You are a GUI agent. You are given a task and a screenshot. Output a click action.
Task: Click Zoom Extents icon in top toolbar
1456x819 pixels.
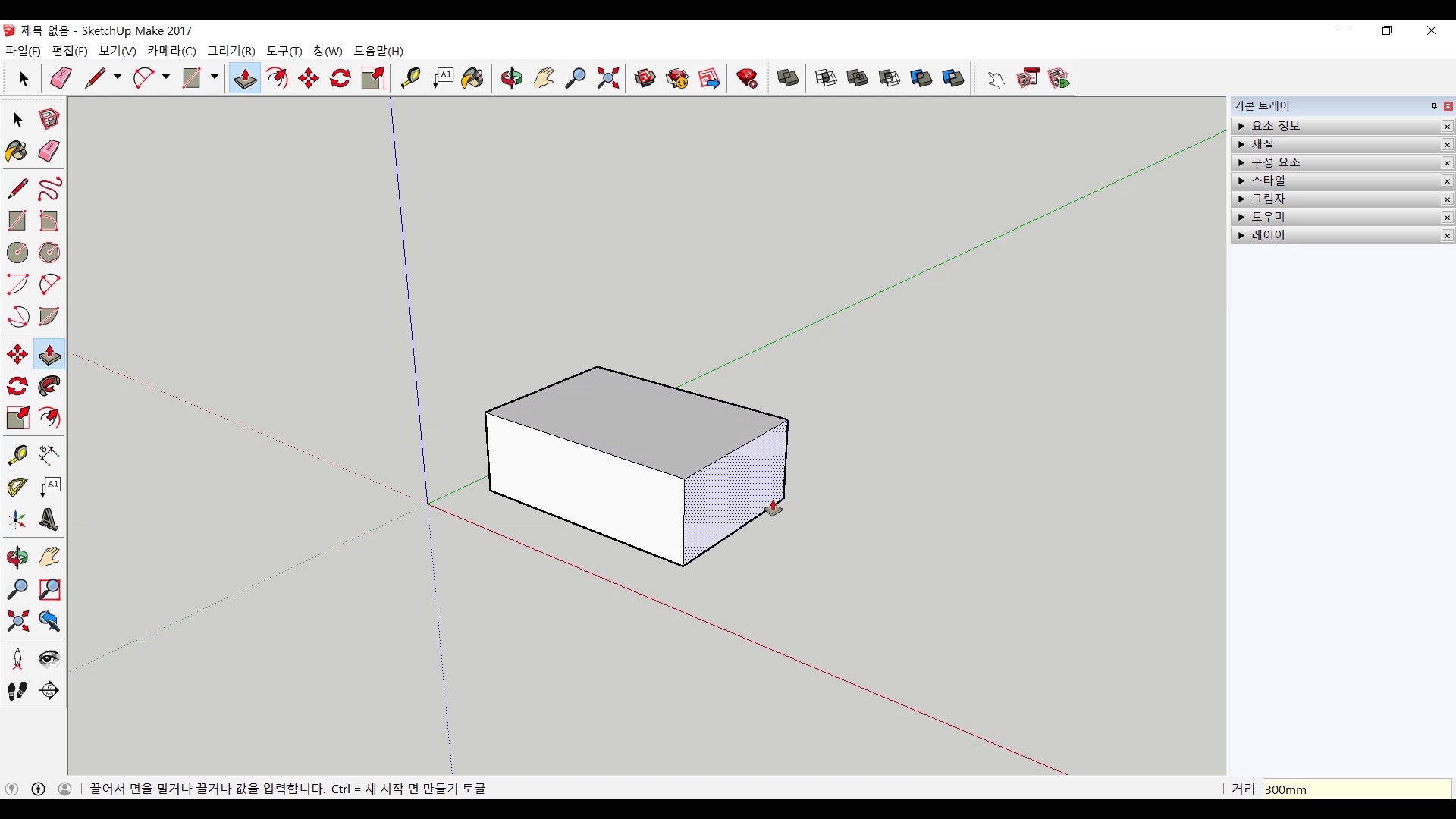click(608, 78)
